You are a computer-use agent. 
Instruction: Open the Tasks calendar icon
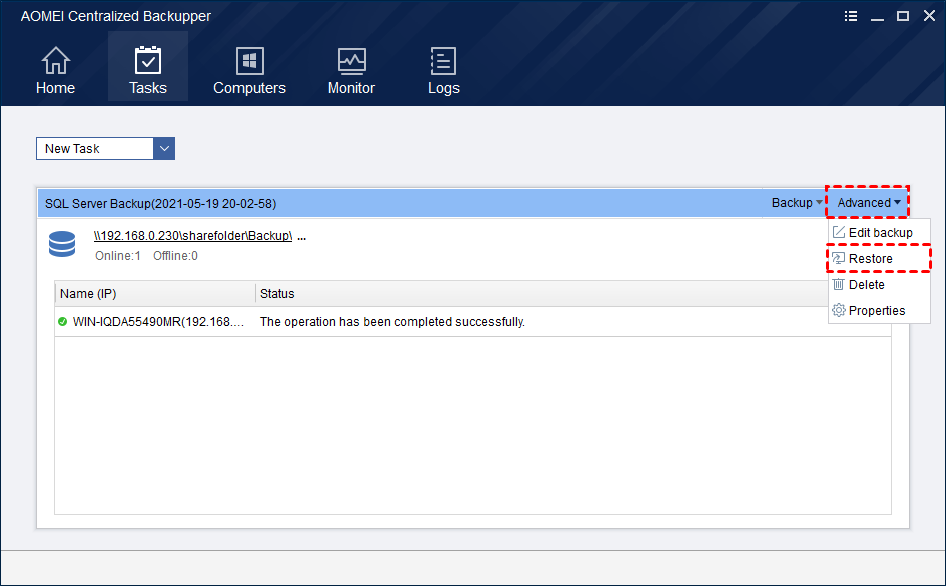coord(148,60)
